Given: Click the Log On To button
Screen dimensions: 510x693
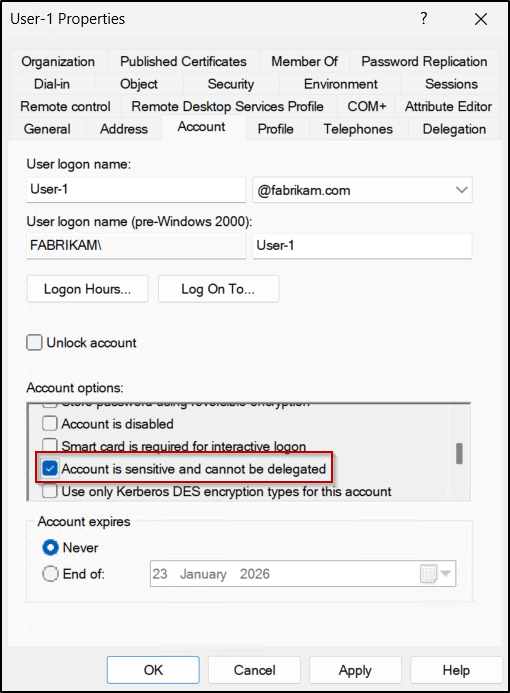Looking at the screenshot, I should pyautogui.click(x=218, y=289).
